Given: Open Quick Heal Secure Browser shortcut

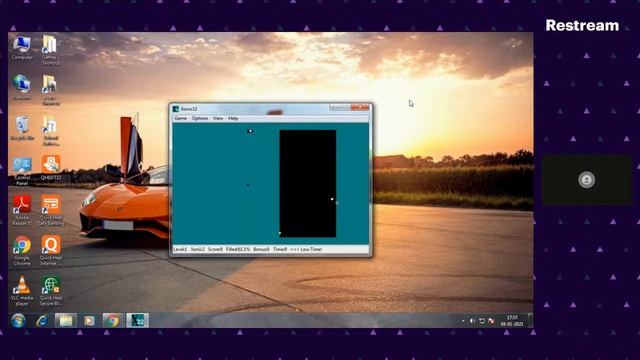Looking at the screenshot, I should (x=51, y=291).
